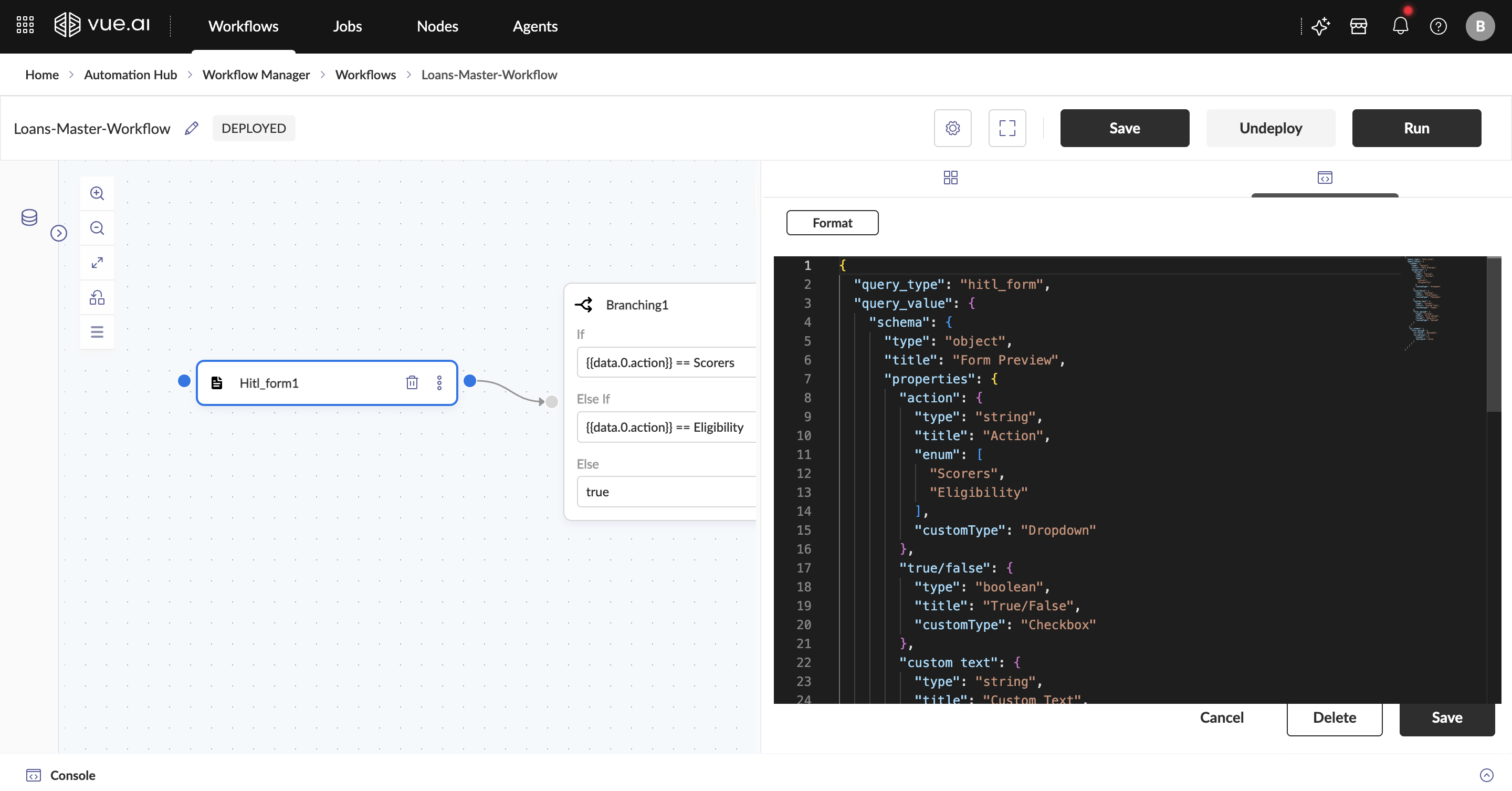Click the Undeploy workflow button
The image size is (1512, 791).
(x=1270, y=128)
